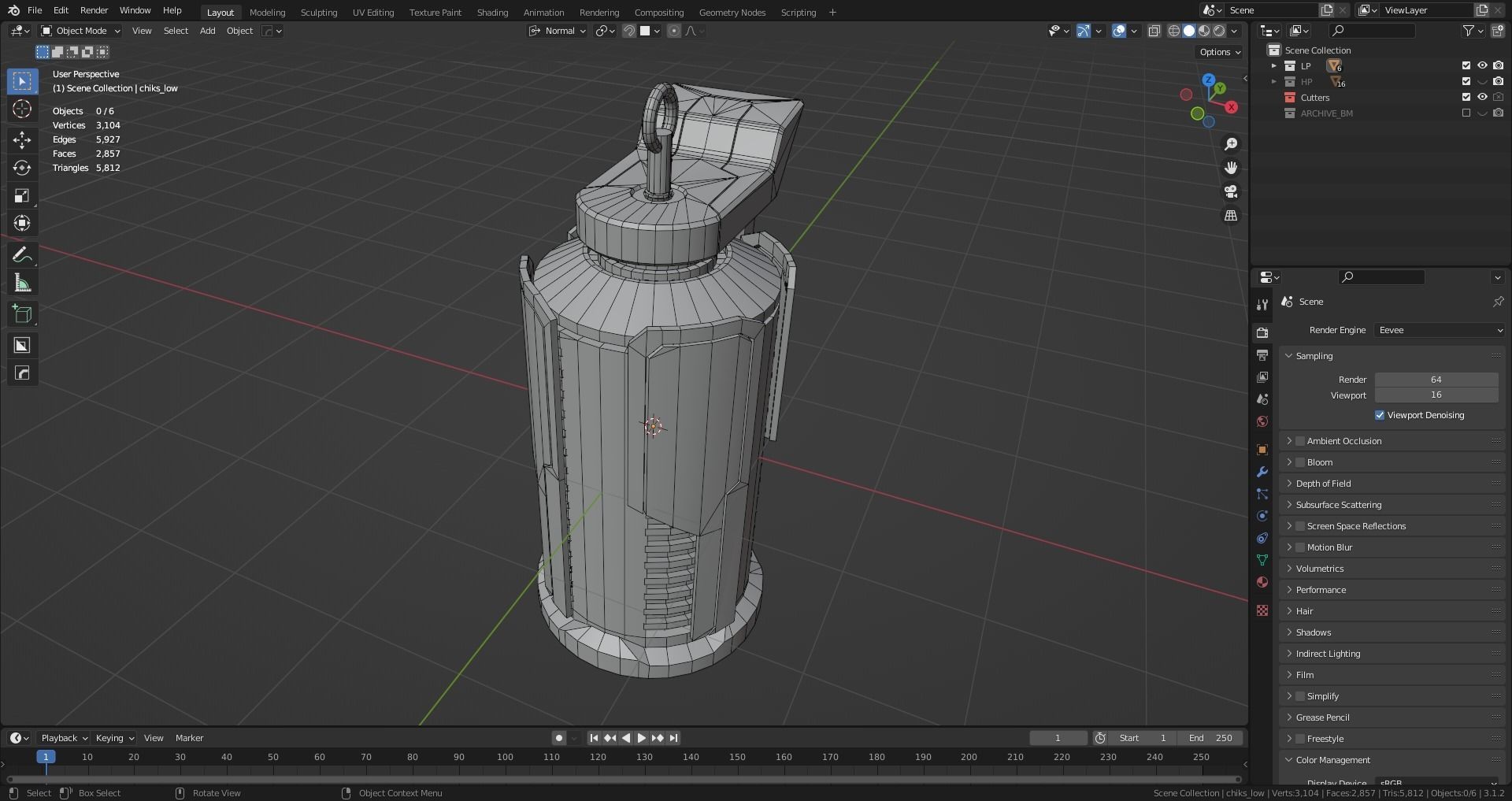Expand the LP collection in outliner
1512x801 pixels.
pyautogui.click(x=1273, y=66)
